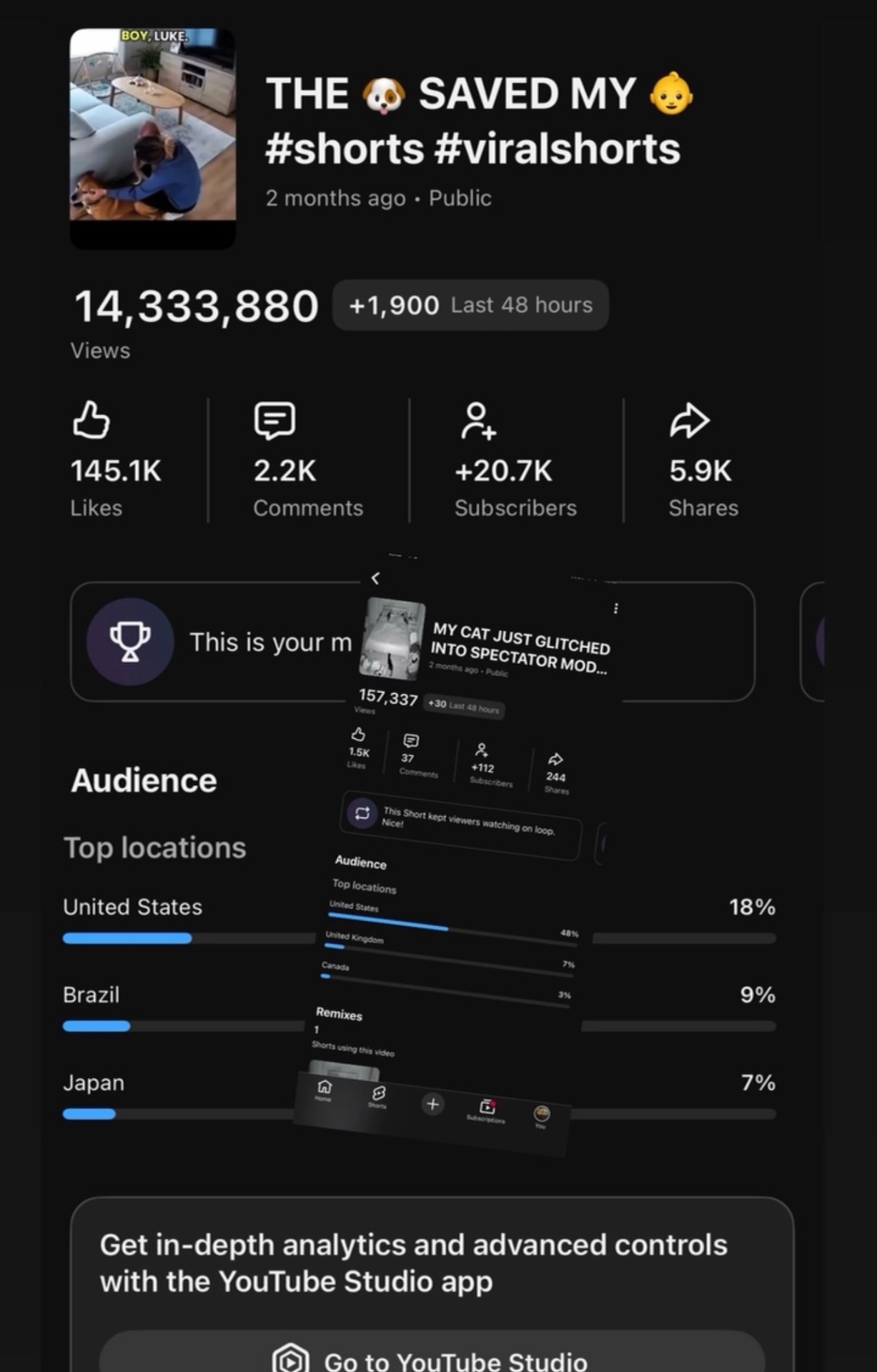Tap the Comments icon above 37 in overlay
Viewport: 877px width, 1372px height.
coord(411,740)
